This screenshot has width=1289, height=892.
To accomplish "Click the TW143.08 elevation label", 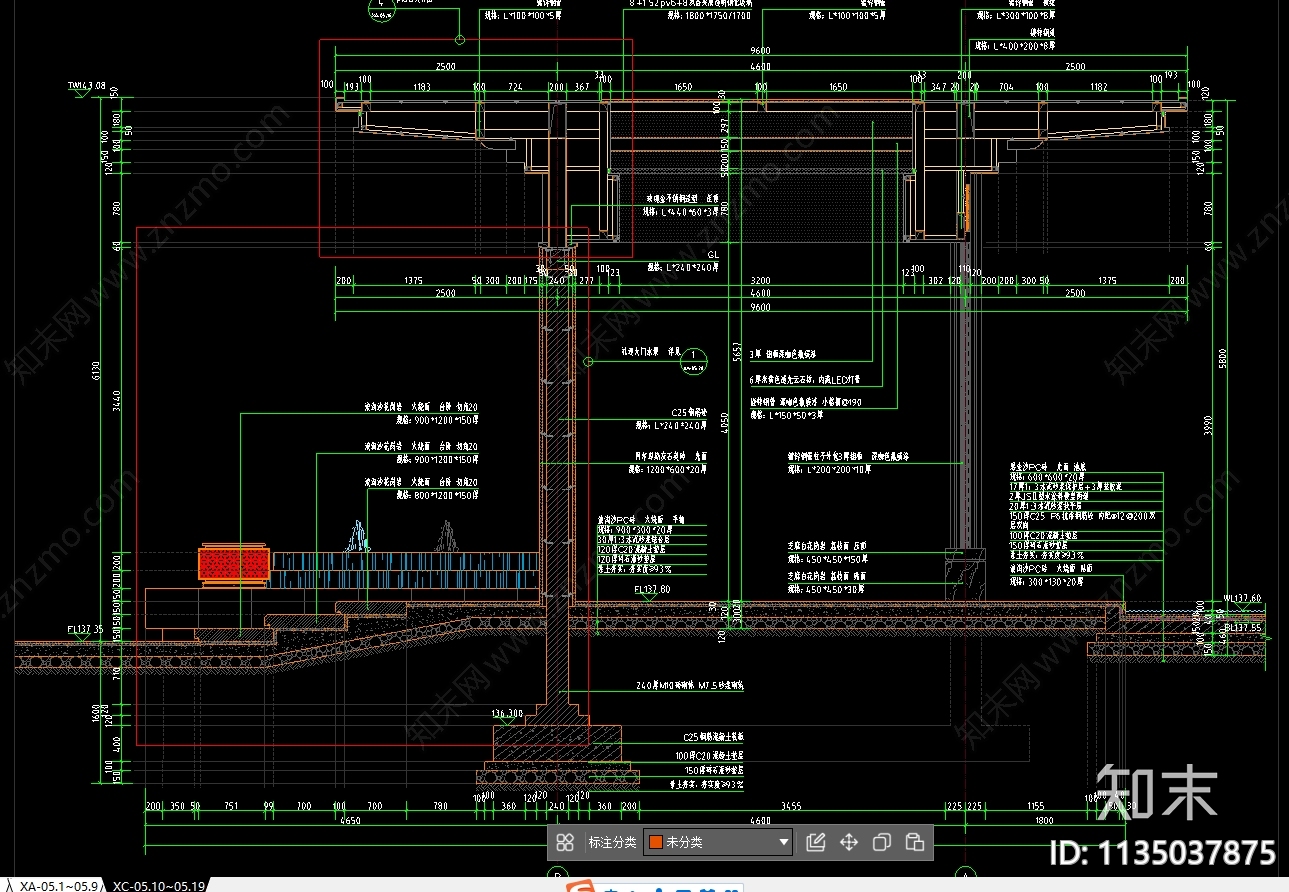I will pyautogui.click(x=86, y=86).
